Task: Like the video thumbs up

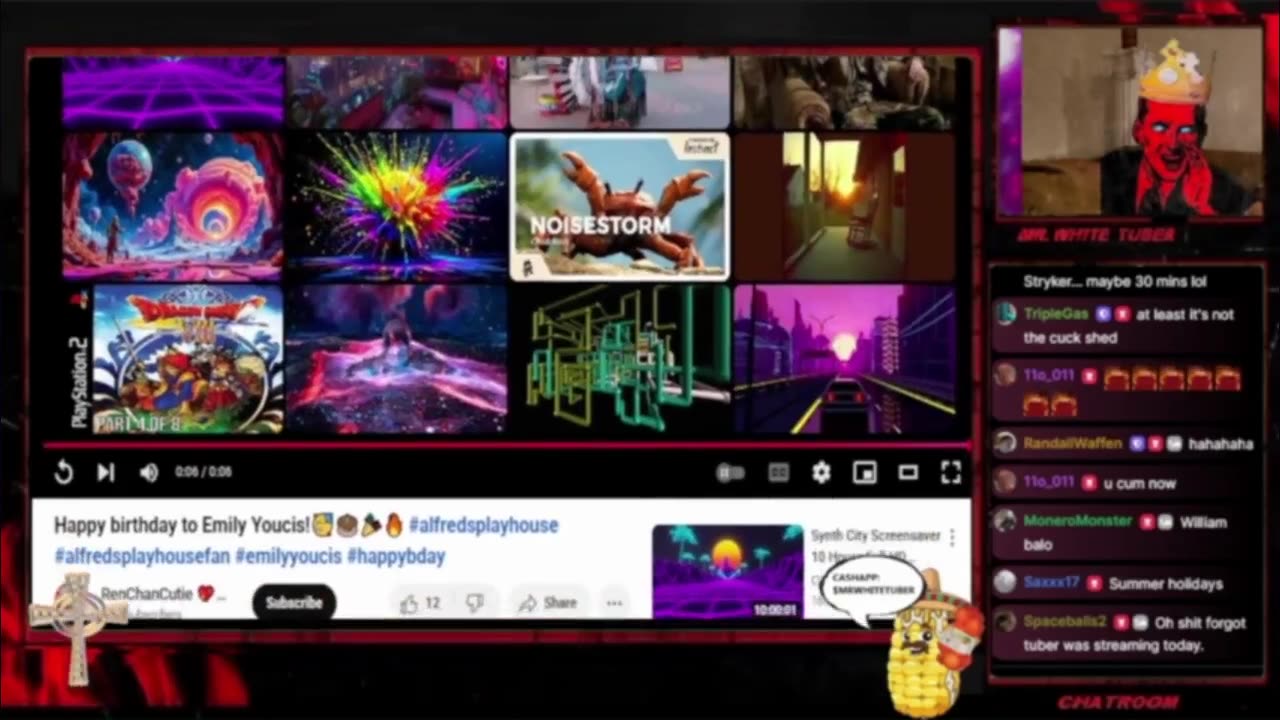Action: 420,603
